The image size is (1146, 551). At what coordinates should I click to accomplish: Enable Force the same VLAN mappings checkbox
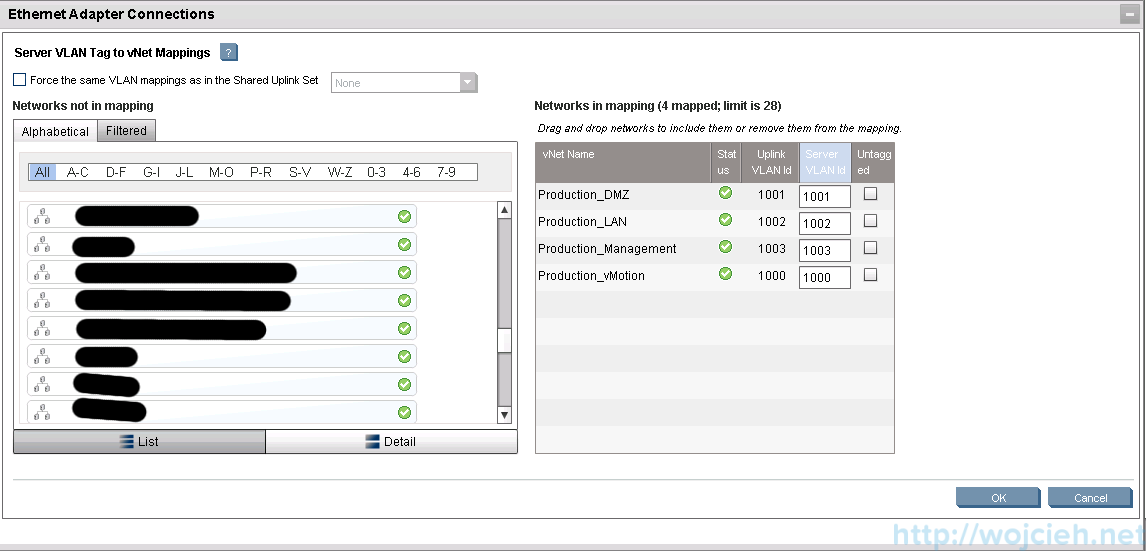pos(20,80)
